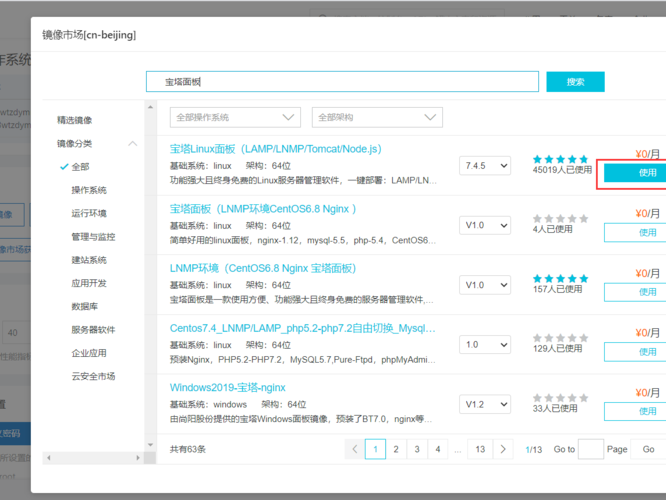This screenshot has height=500, width=666.
Task: Select 管理与监控 category
Action: (x=93, y=237)
